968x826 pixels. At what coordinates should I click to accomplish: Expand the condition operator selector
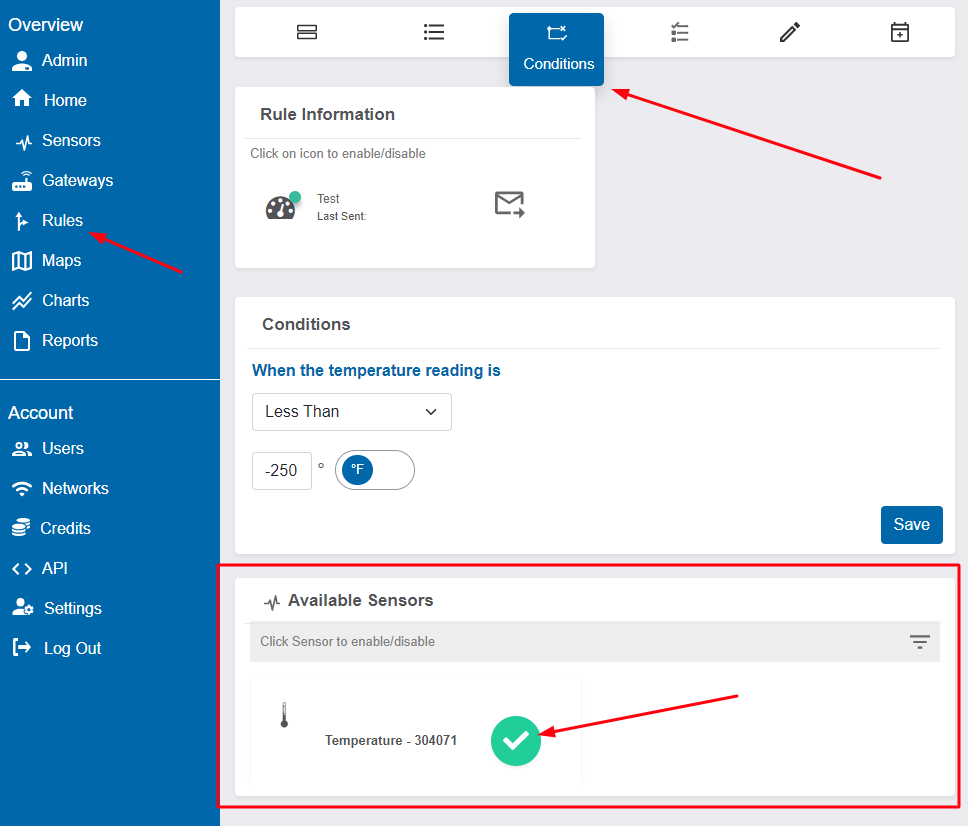pyautogui.click(x=351, y=412)
